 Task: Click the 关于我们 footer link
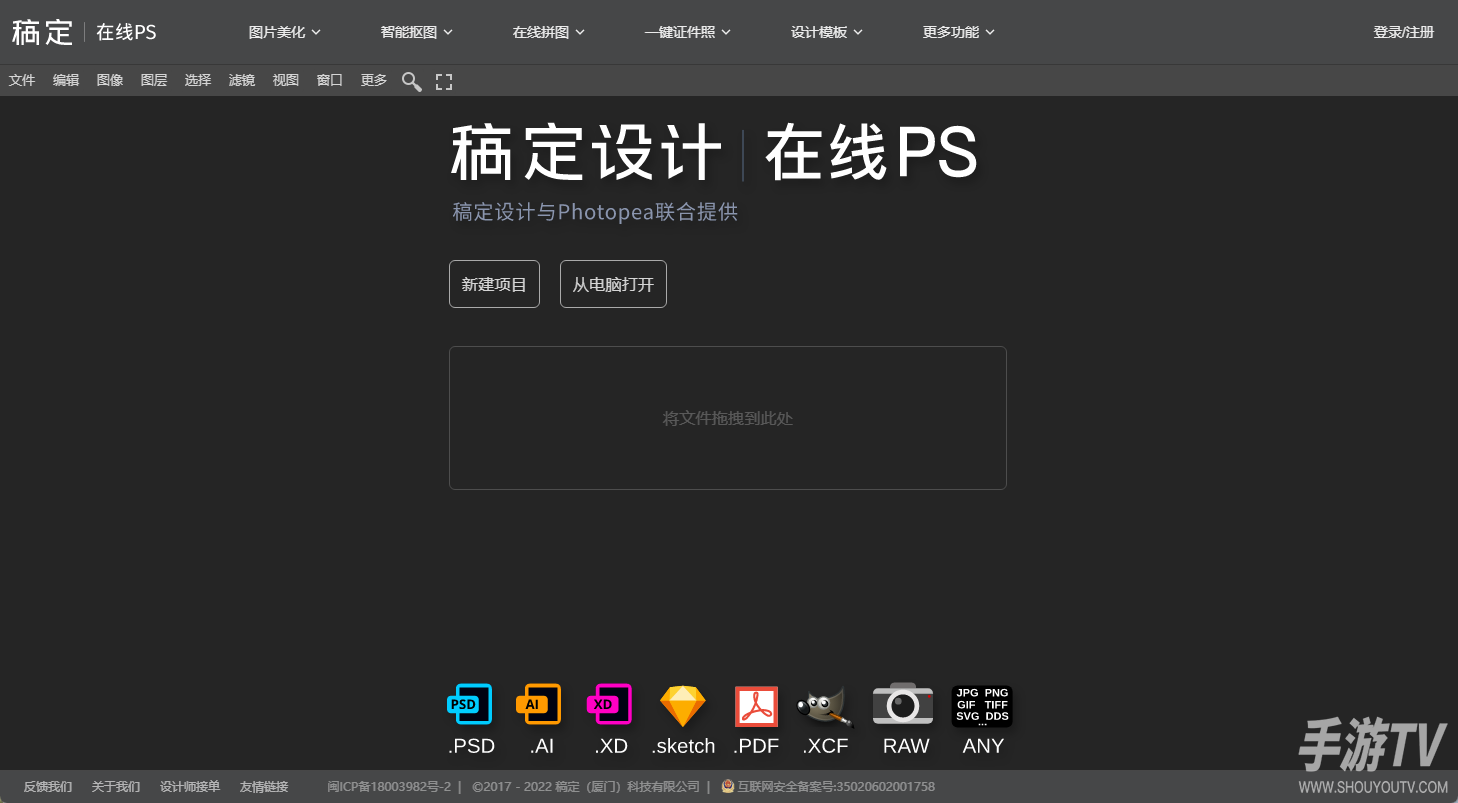click(x=116, y=787)
